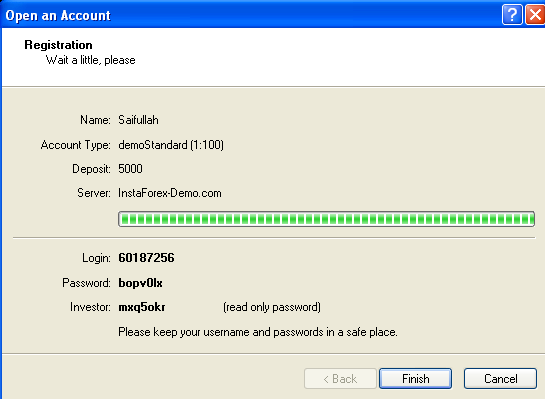Screen dimensions: 547x401
Task: Click the name value Saifullah
Action: click(138, 120)
